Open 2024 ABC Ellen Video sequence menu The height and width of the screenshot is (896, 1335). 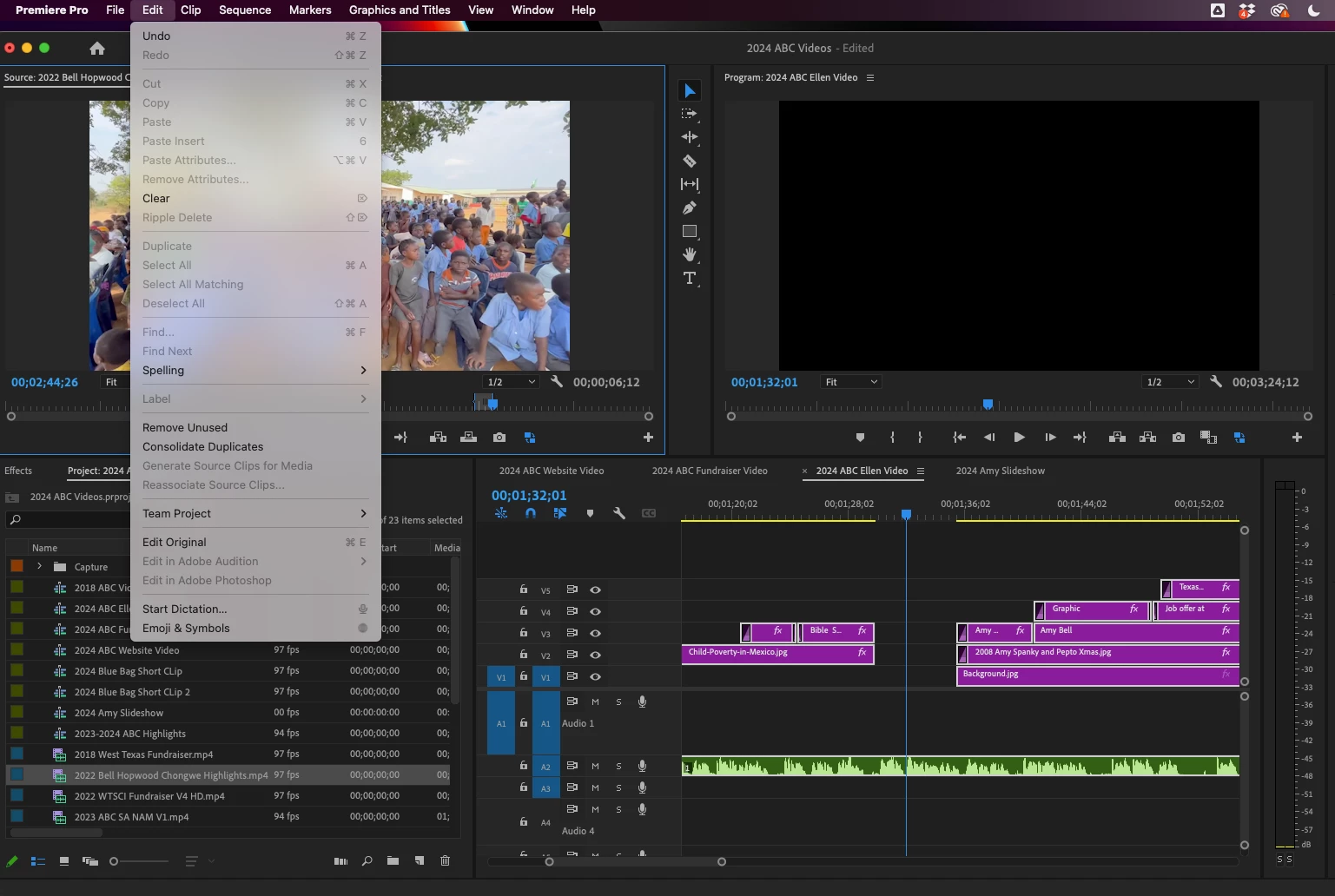click(x=921, y=471)
